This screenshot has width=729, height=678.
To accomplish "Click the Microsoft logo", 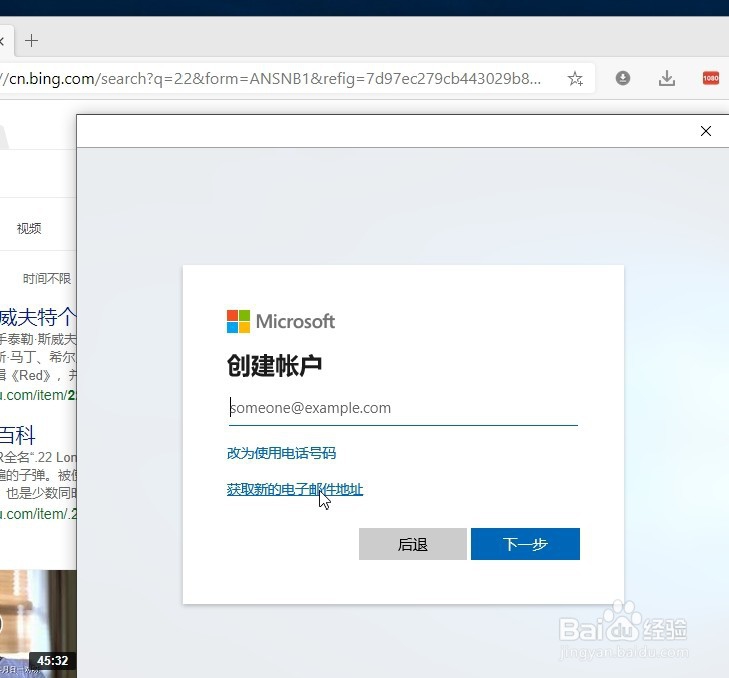I will (x=281, y=321).
